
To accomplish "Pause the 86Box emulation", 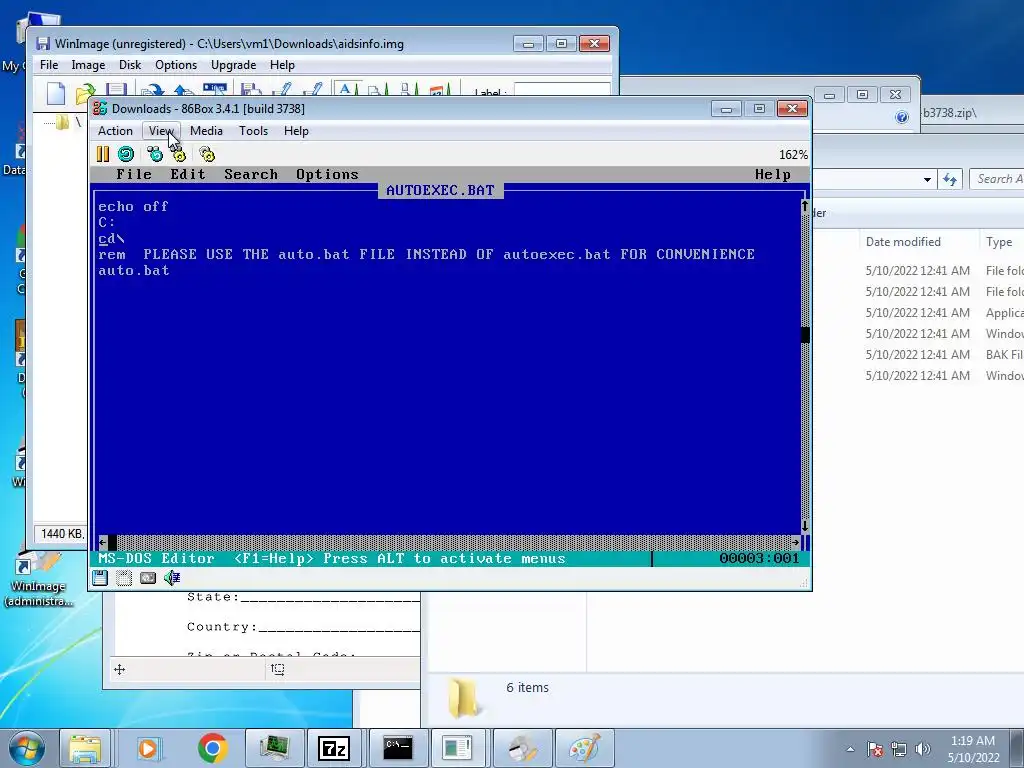I will (103, 154).
